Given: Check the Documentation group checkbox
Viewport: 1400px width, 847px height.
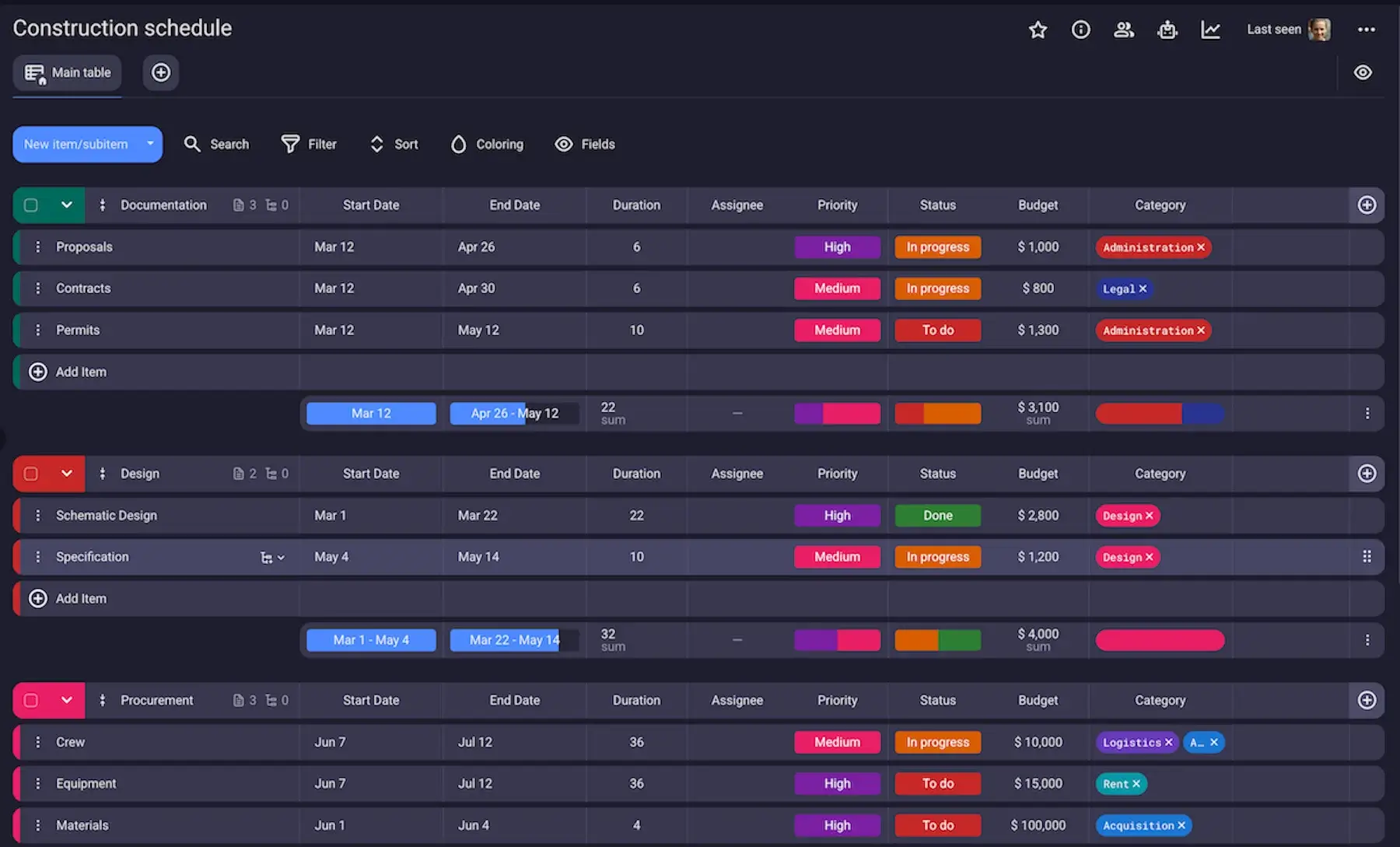Looking at the screenshot, I should [x=31, y=205].
